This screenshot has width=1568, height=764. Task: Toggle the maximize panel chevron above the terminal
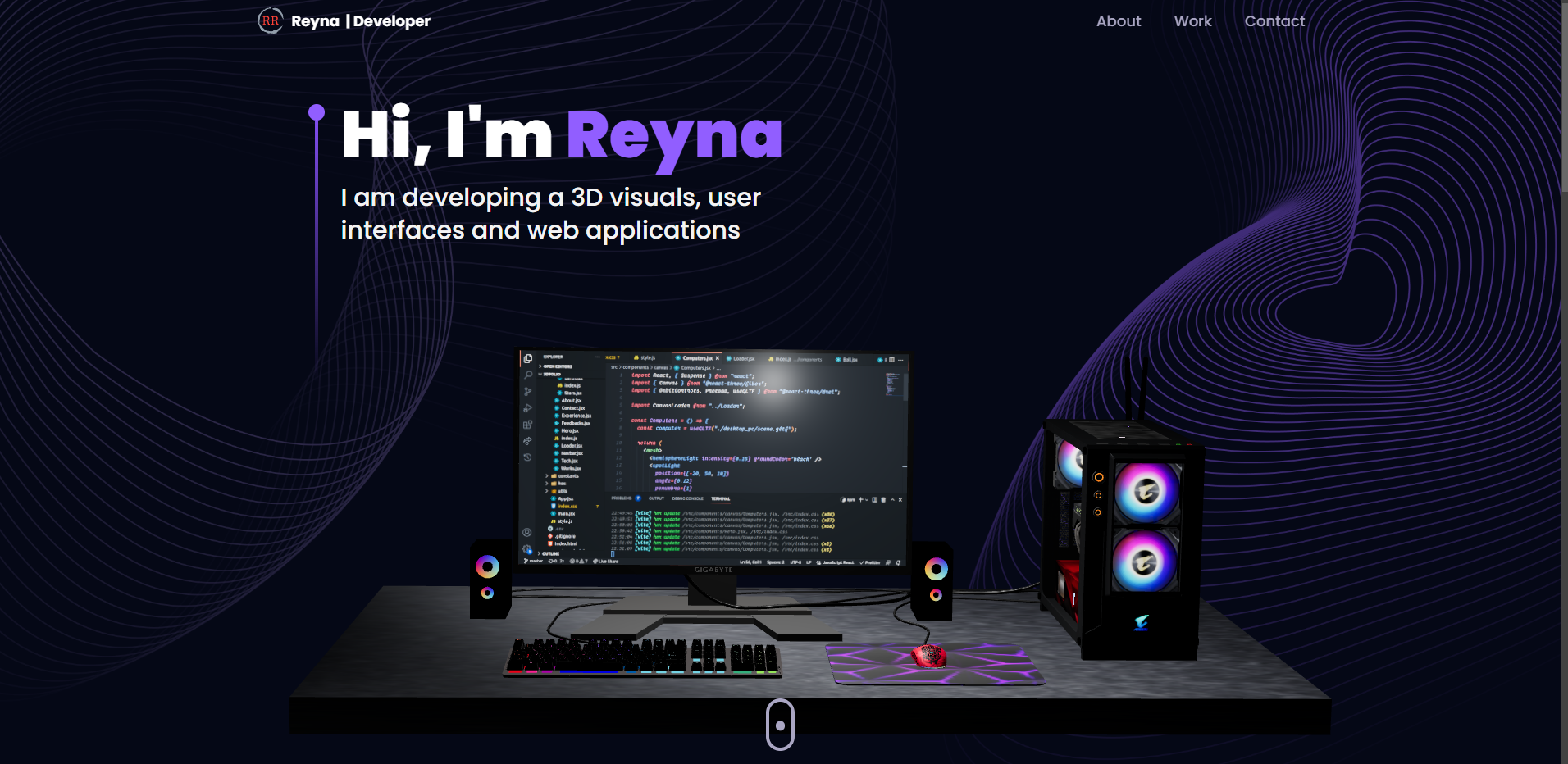click(892, 499)
